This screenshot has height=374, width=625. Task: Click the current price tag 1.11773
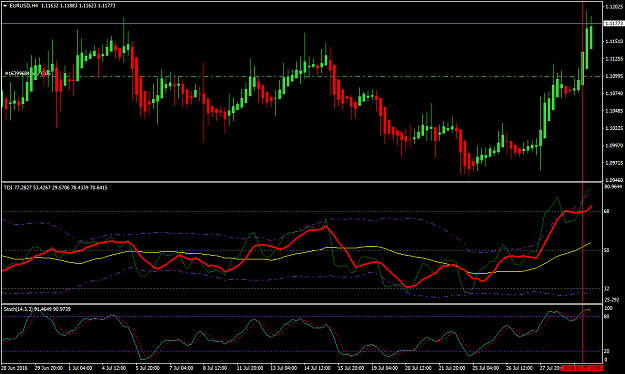pos(614,24)
